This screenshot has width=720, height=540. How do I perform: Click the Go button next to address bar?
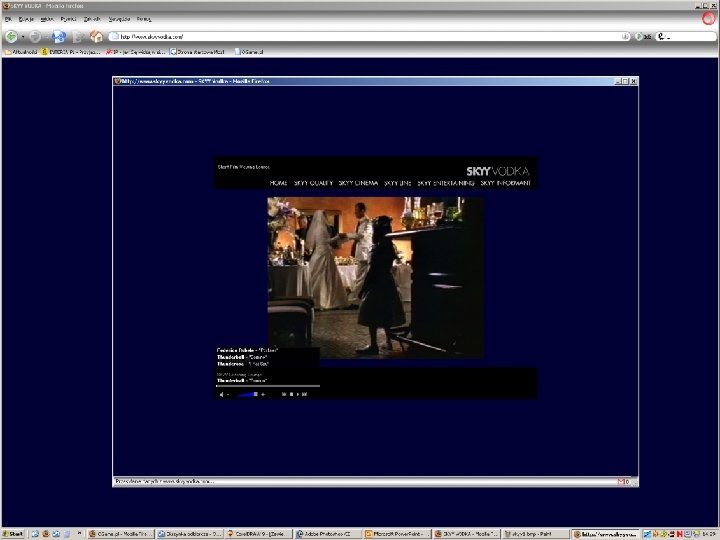(x=643, y=36)
